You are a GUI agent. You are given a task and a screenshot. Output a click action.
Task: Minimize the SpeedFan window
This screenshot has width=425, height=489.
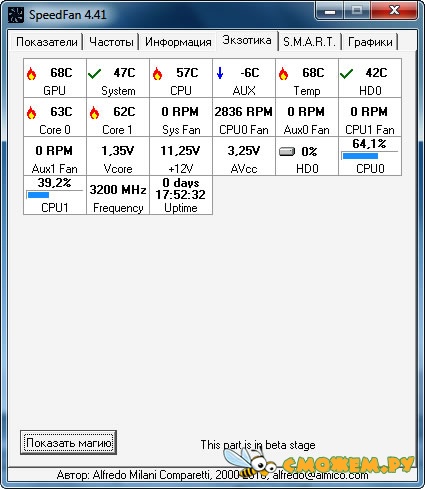(x=329, y=12)
